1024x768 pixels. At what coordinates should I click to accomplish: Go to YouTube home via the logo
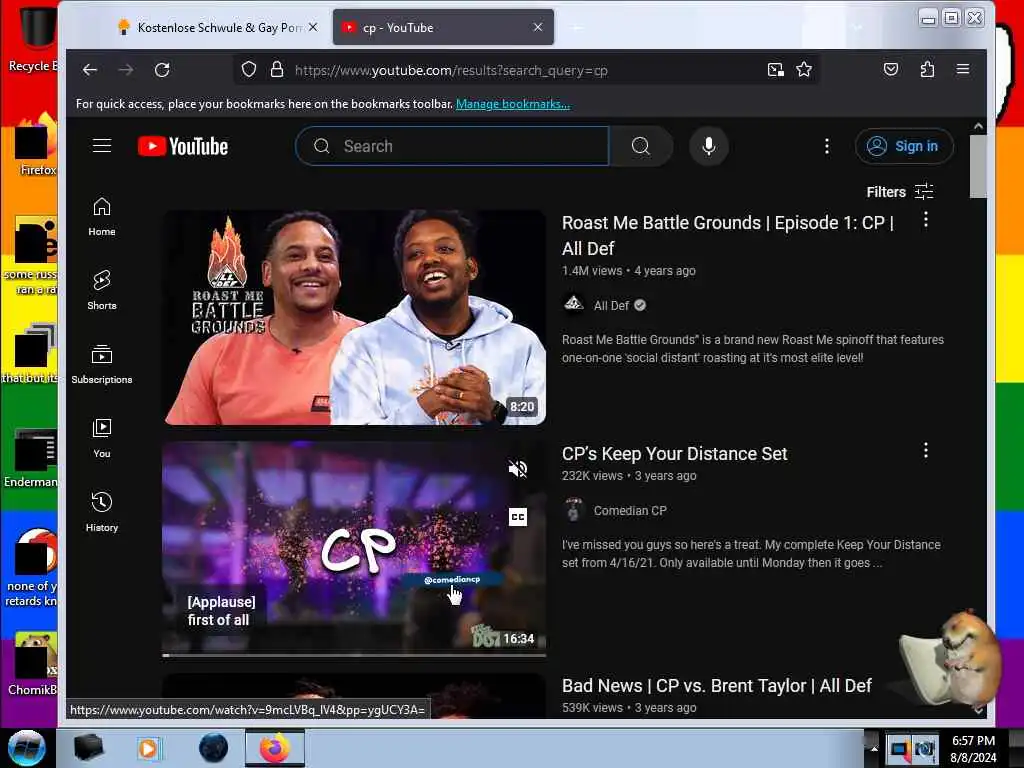pyautogui.click(x=183, y=146)
